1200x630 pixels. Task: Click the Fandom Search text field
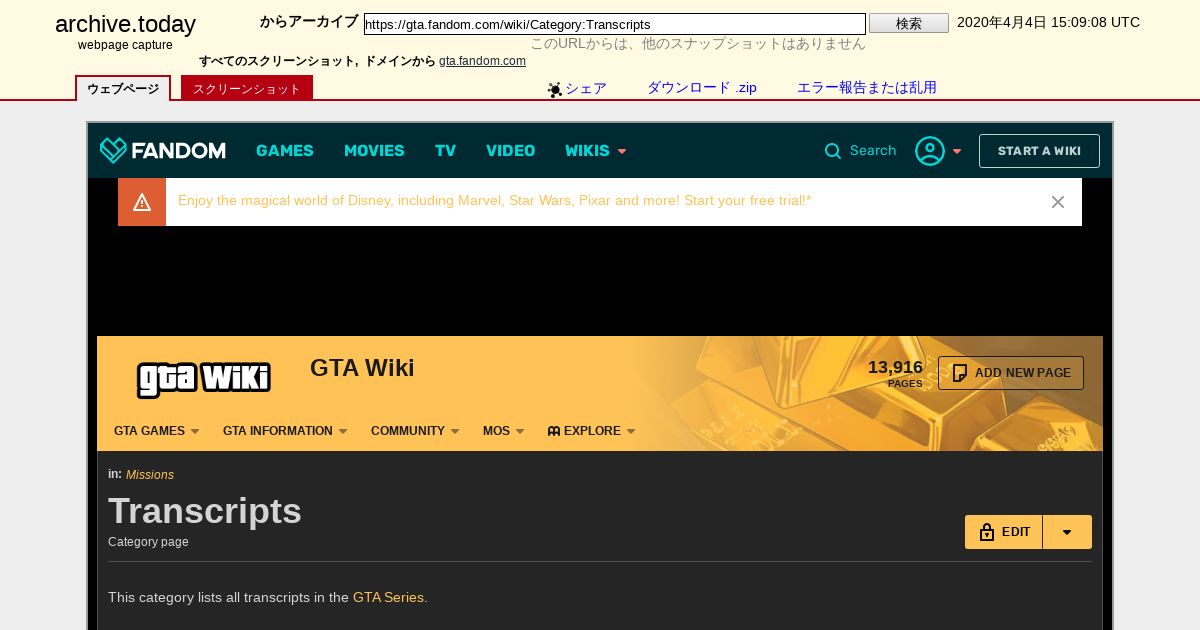click(873, 151)
